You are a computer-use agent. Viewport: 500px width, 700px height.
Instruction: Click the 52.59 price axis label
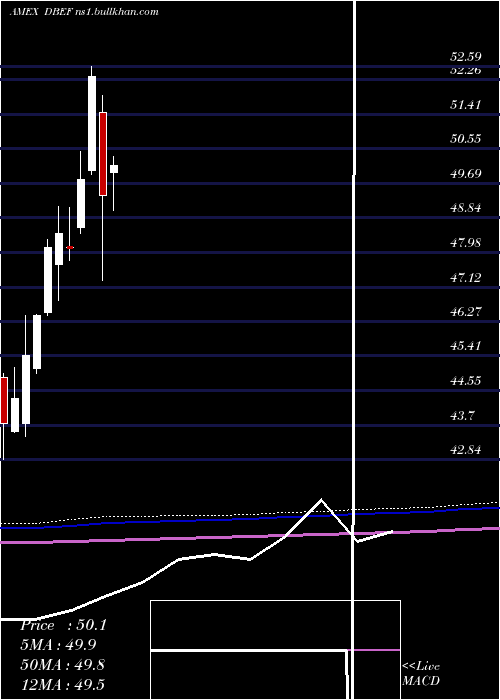point(466,57)
